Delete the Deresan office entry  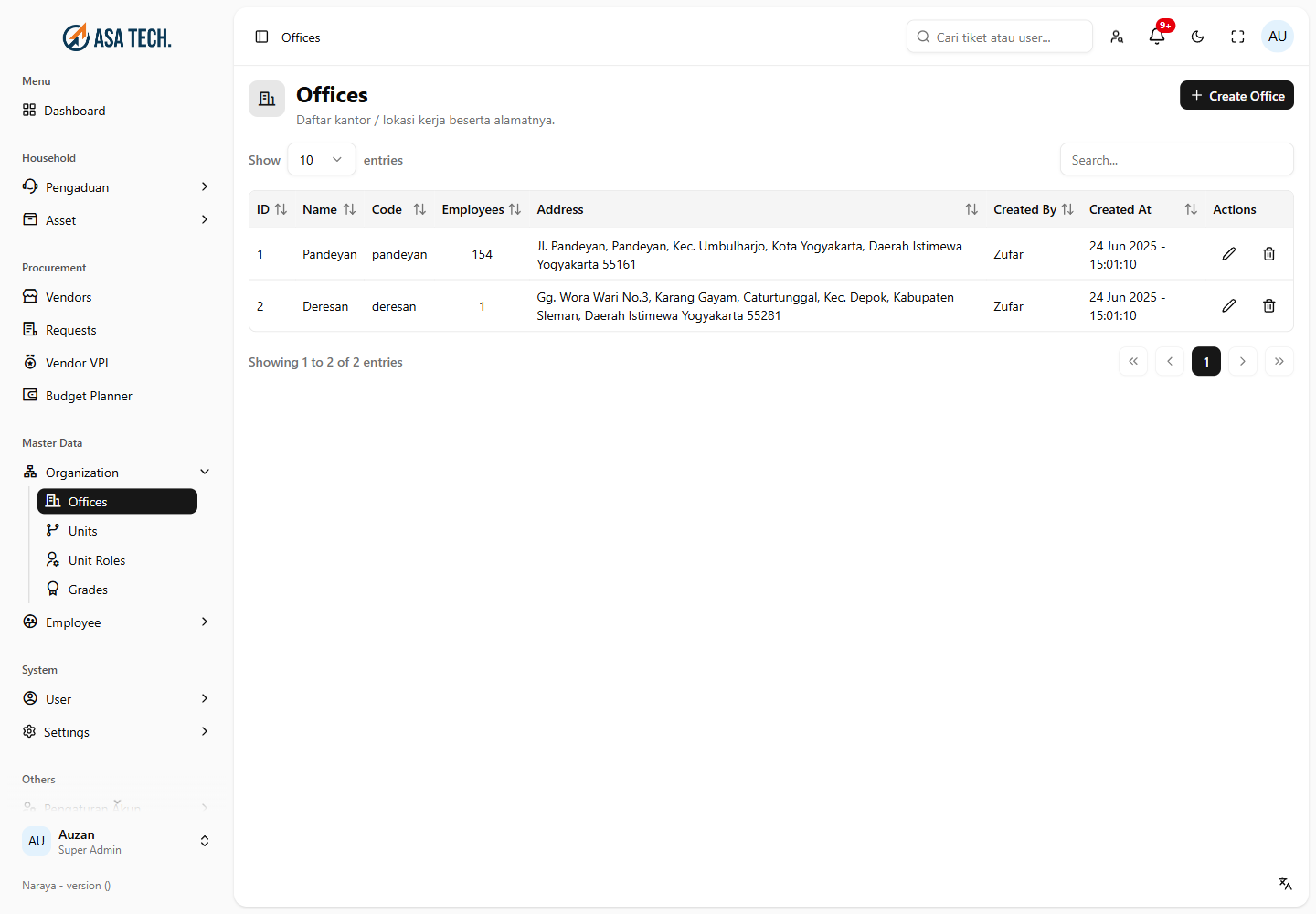coord(1268,306)
